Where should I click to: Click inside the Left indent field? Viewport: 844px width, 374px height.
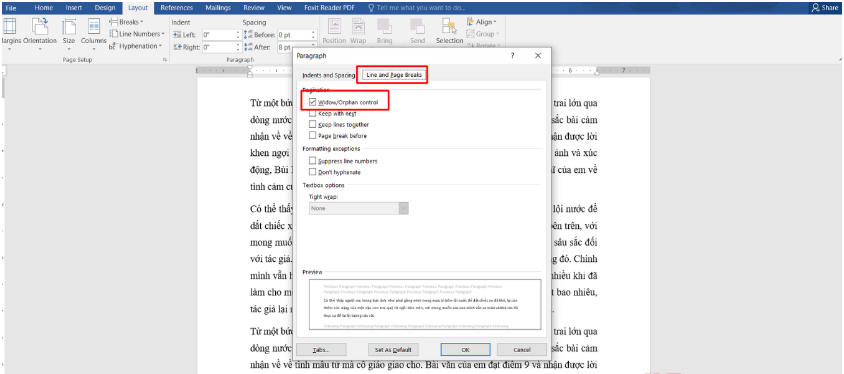pyautogui.click(x=219, y=34)
